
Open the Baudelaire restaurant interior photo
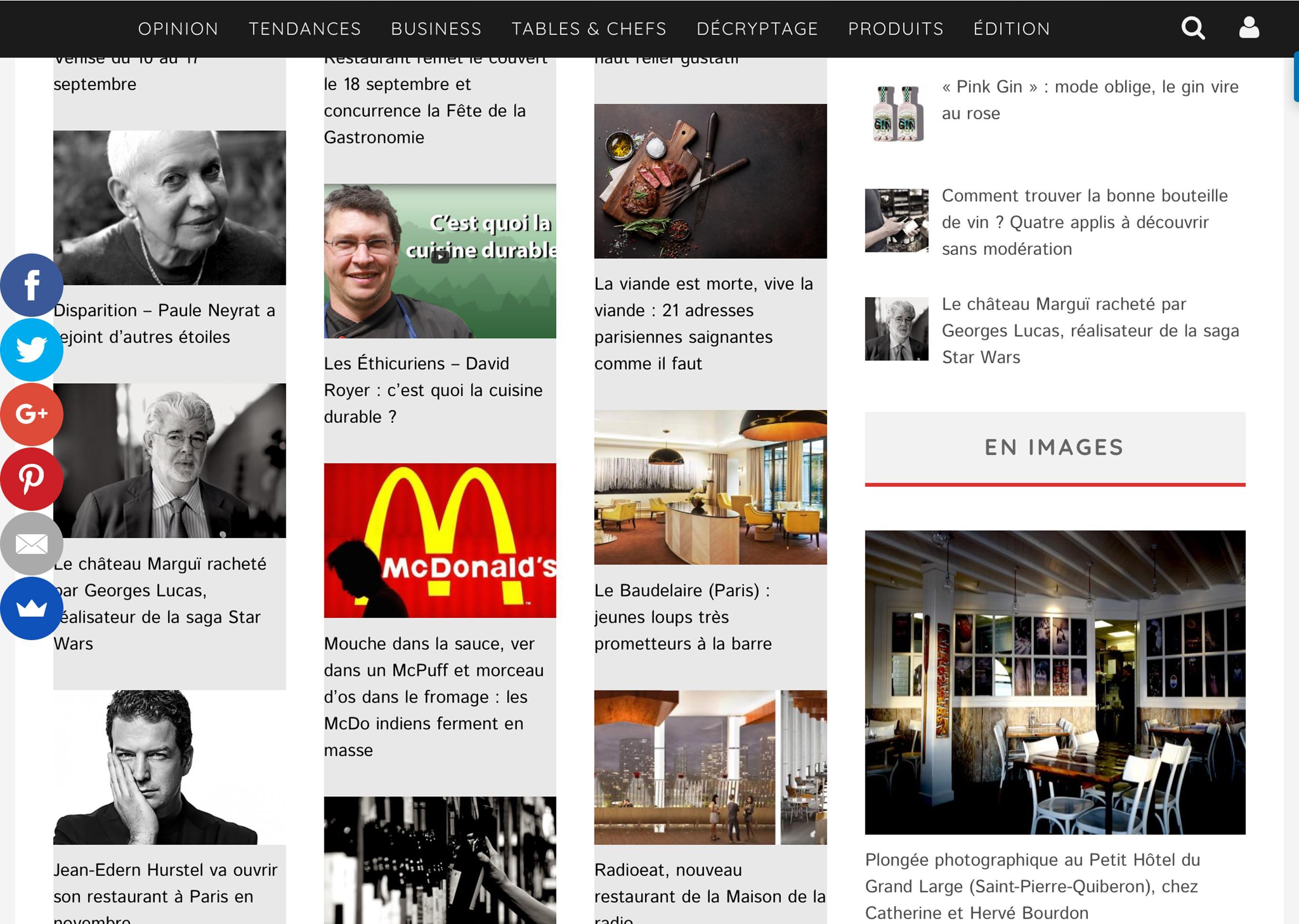point(710,487)
